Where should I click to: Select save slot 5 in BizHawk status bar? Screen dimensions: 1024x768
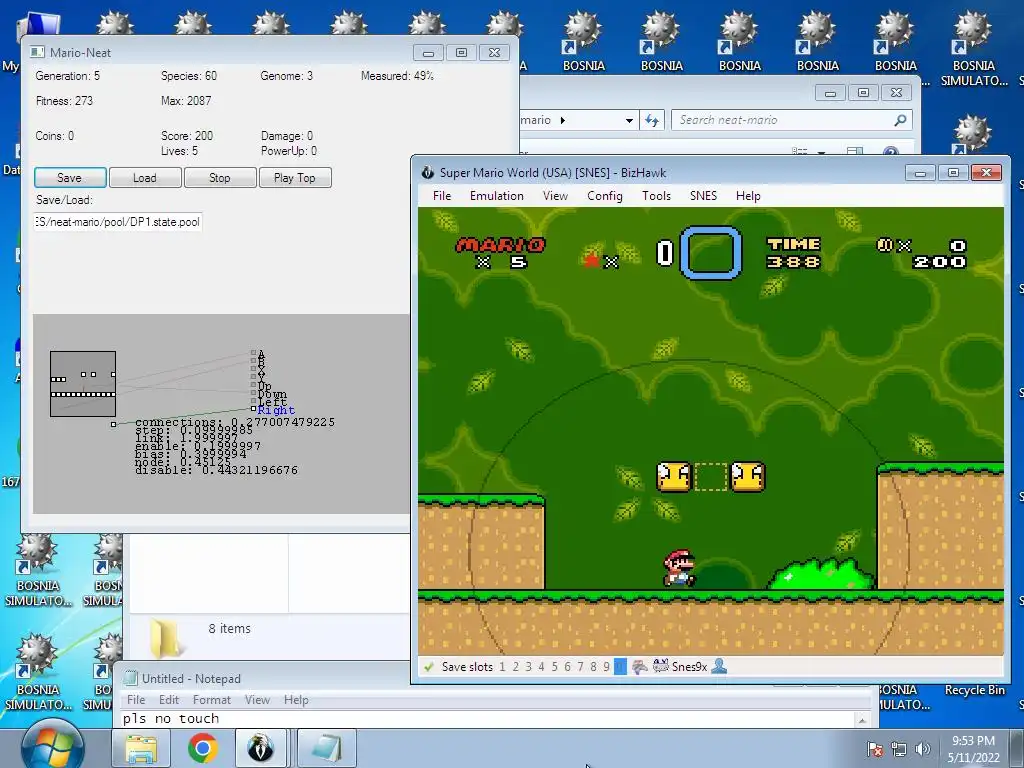click(x=554, y=667)
